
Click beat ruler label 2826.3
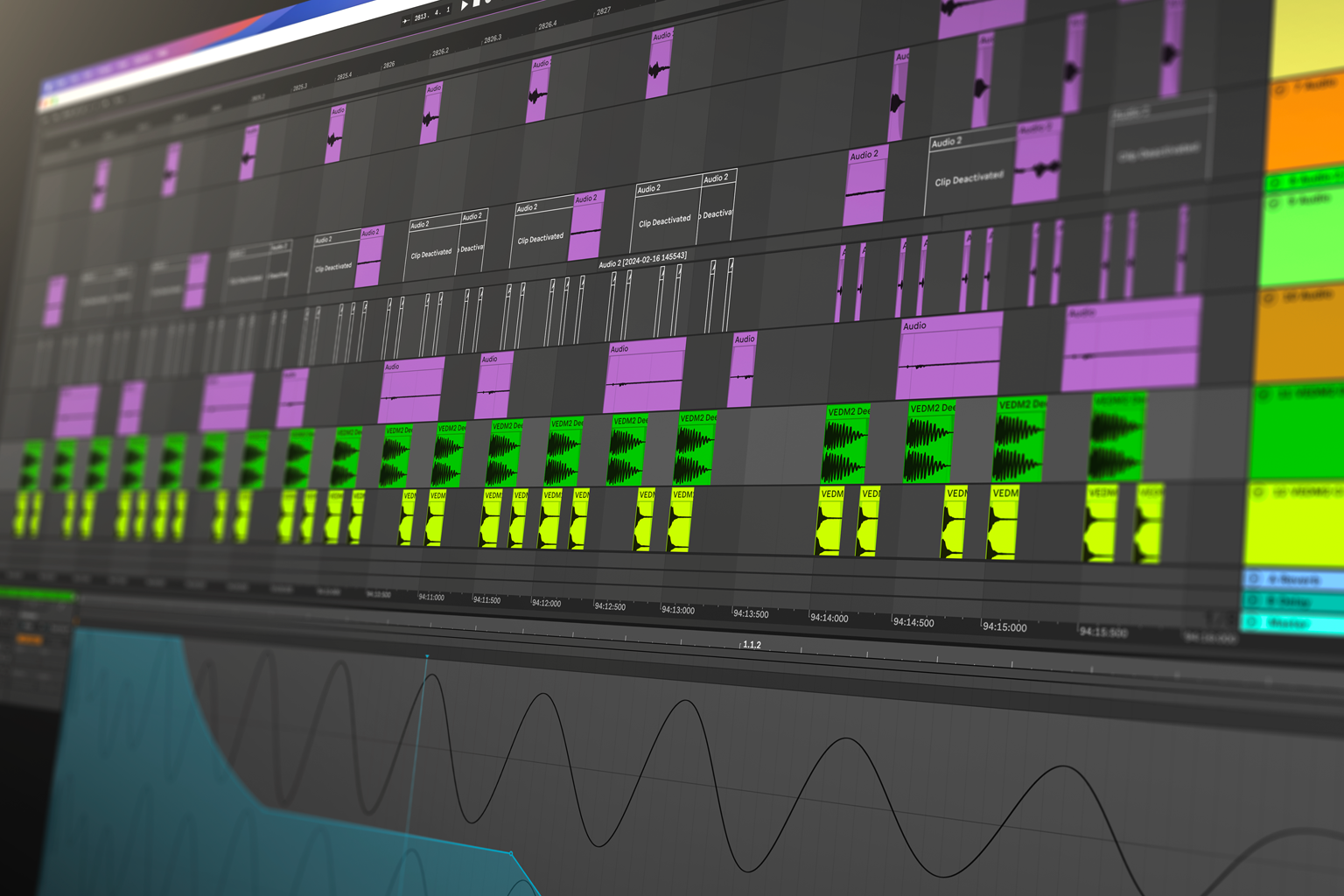pos(493,39)
